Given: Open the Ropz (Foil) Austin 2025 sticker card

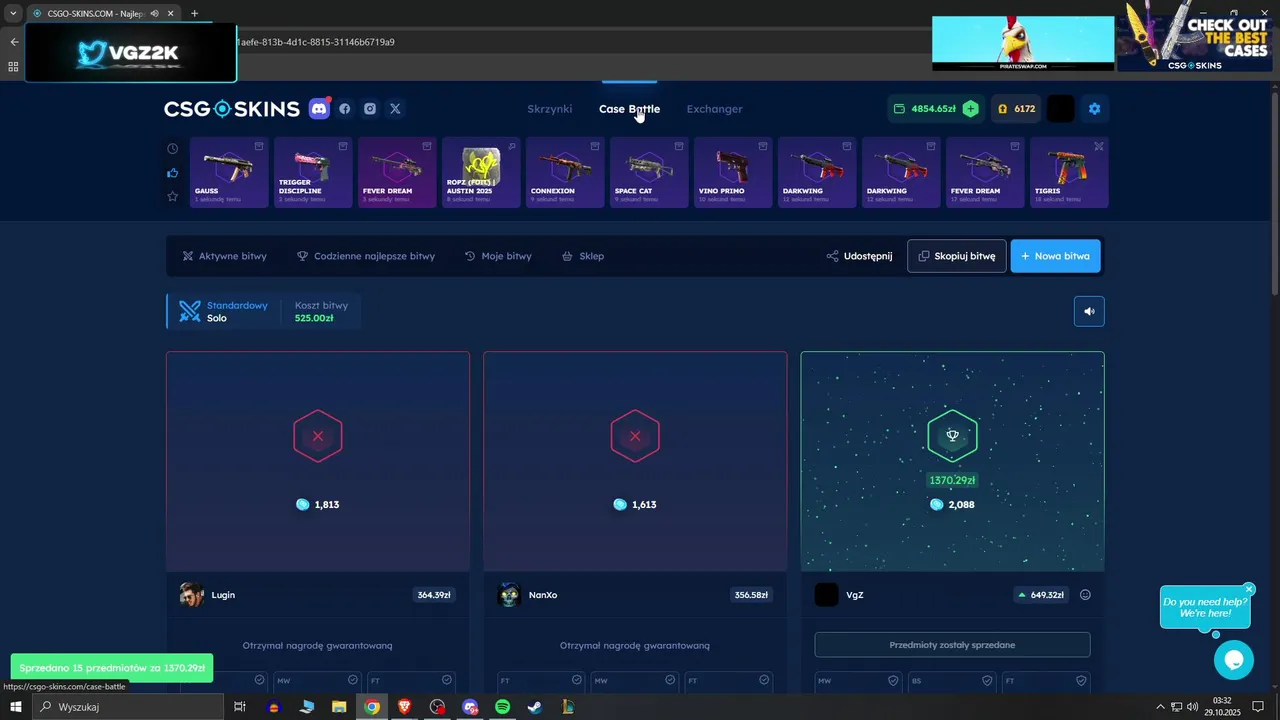Looking at the screenshot, I should pyautogui.click(x=481, y=173).
